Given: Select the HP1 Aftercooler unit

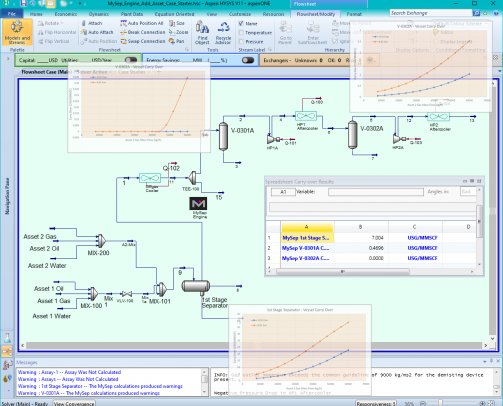Looking at the screenshot, I should (306, 116).
